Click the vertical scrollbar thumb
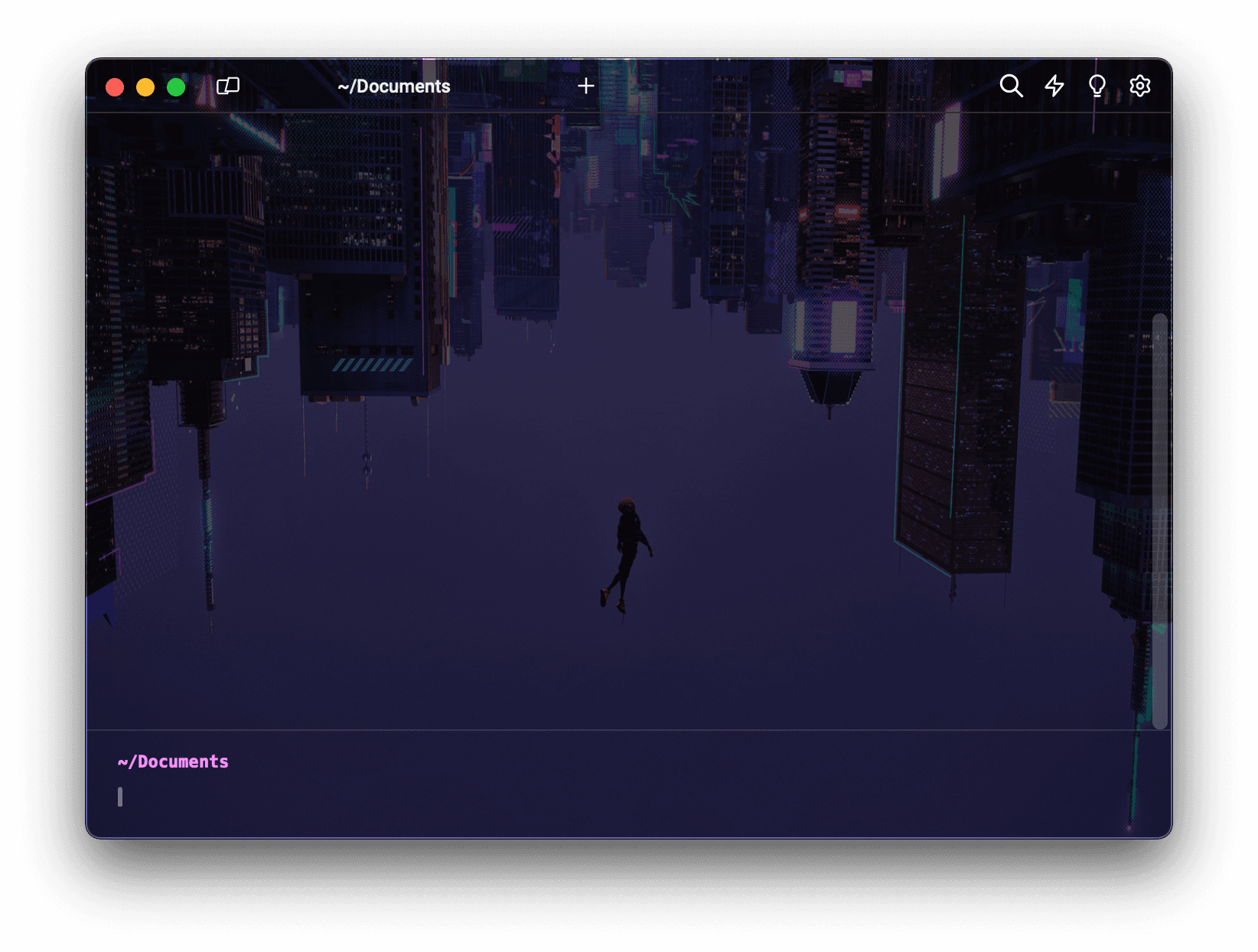This screenshot has height=952, width=1258. (1159, 520)
